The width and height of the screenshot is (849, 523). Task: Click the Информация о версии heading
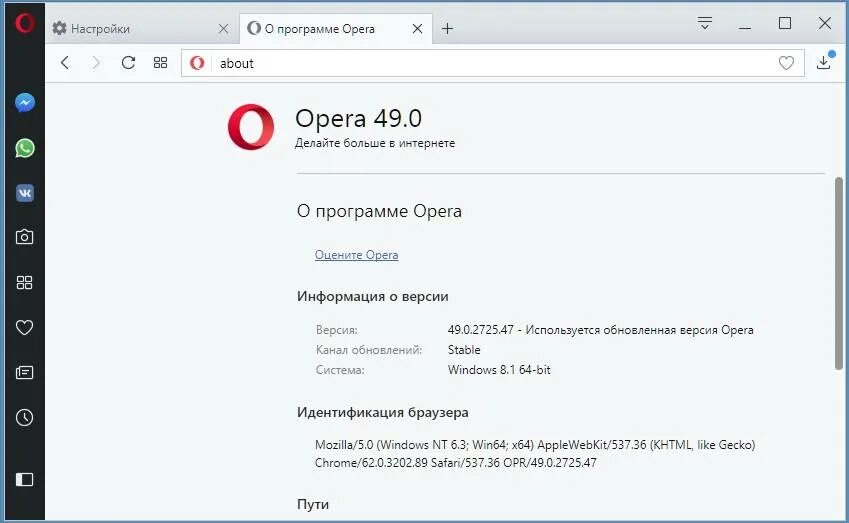click(x=373, y=296)
